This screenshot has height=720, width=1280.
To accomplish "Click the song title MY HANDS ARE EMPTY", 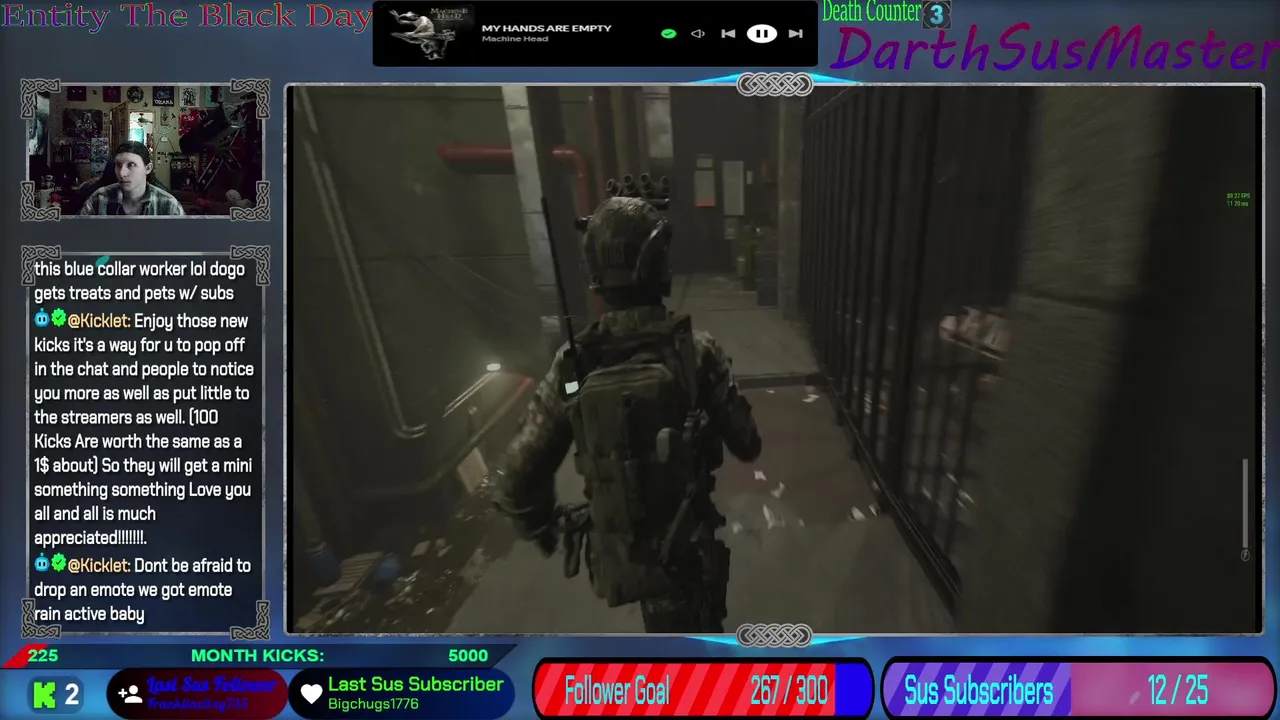I will [546, 28].
